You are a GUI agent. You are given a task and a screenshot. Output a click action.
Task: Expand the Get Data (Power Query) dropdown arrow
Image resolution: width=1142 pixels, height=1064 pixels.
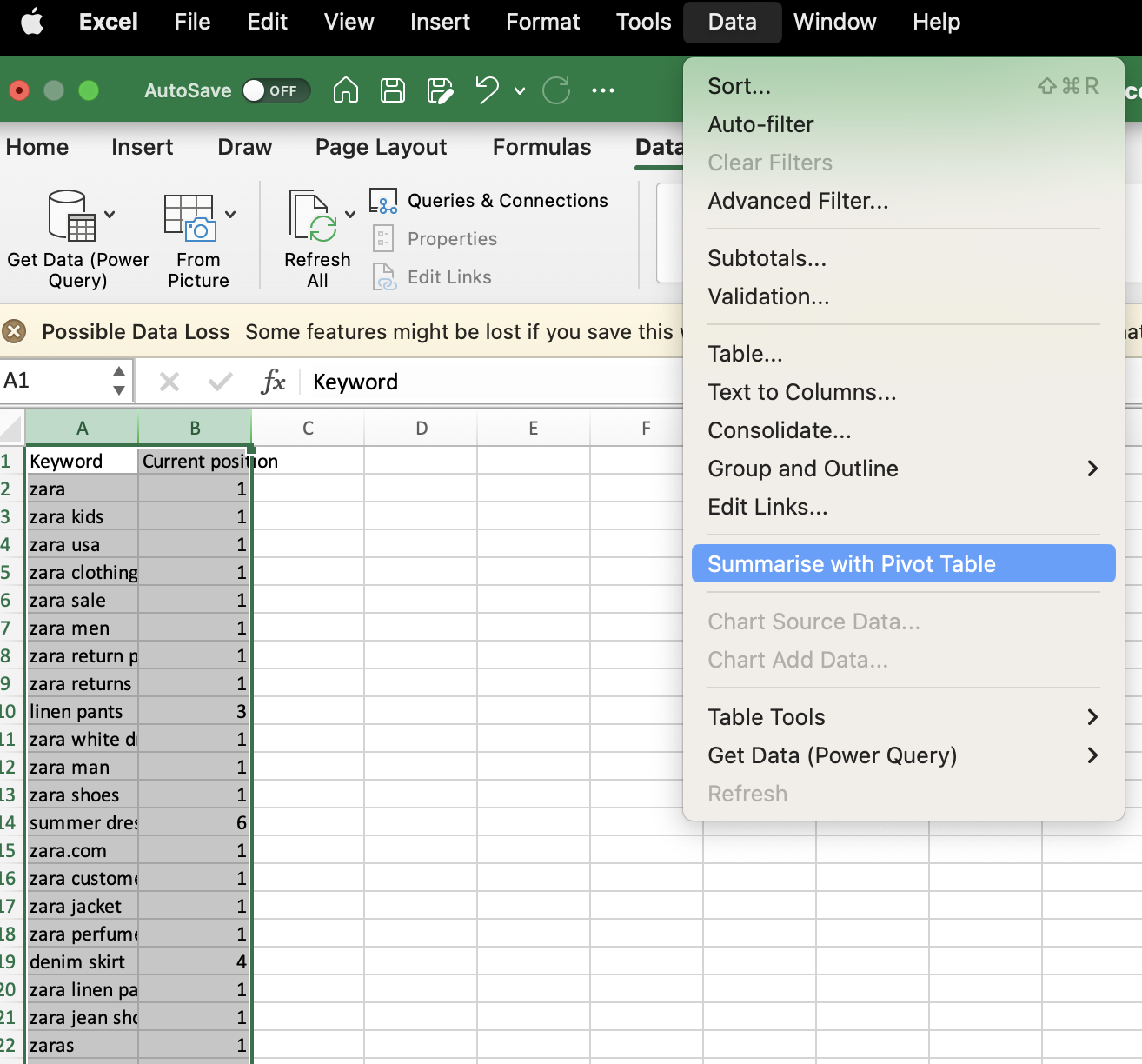[110, 215]
